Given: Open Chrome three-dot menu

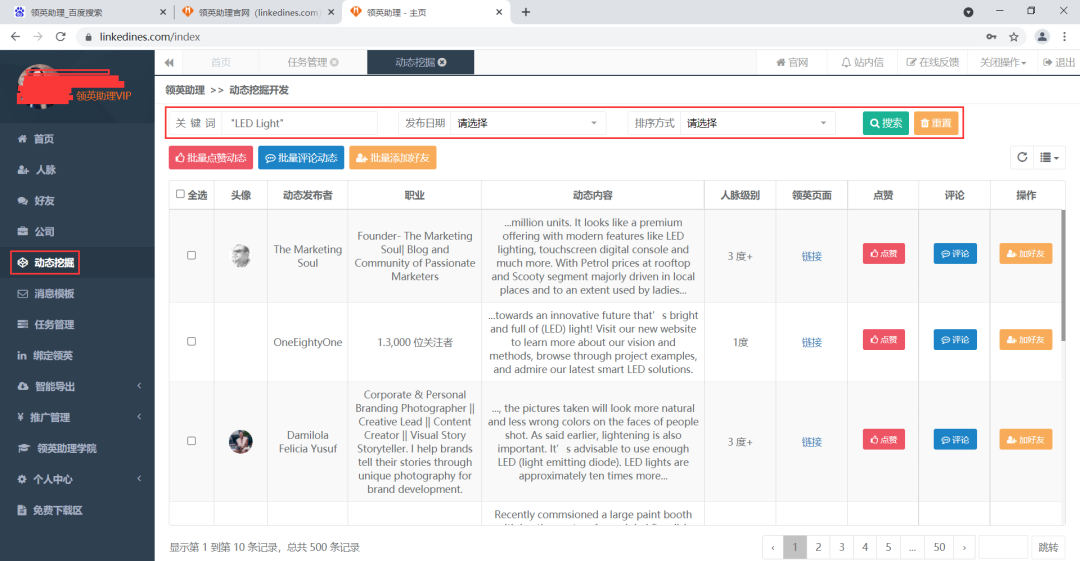Looking at the screenshot, I should [x=1065, y=37].
